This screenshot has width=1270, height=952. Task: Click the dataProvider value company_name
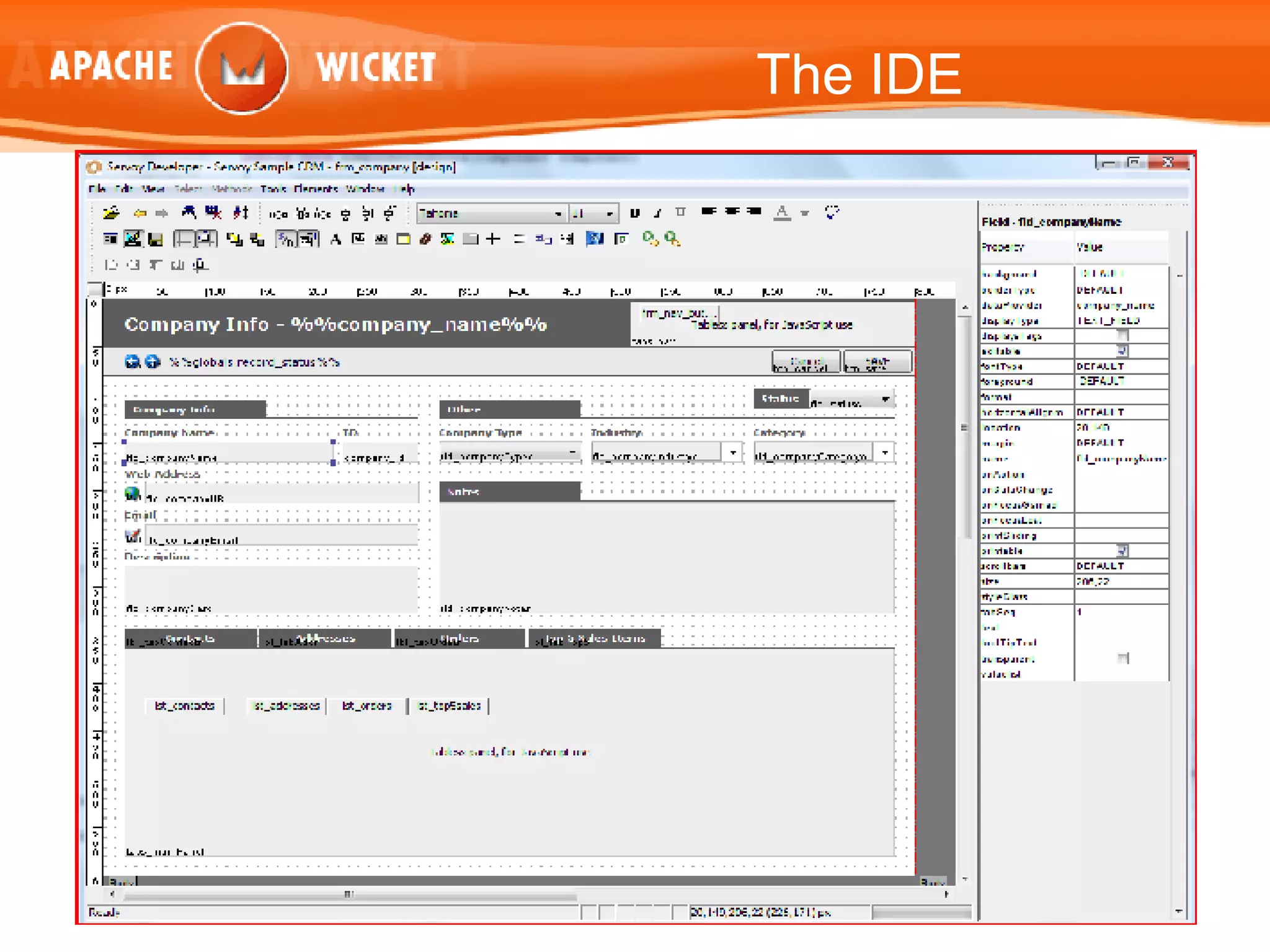click(1121, 306)
